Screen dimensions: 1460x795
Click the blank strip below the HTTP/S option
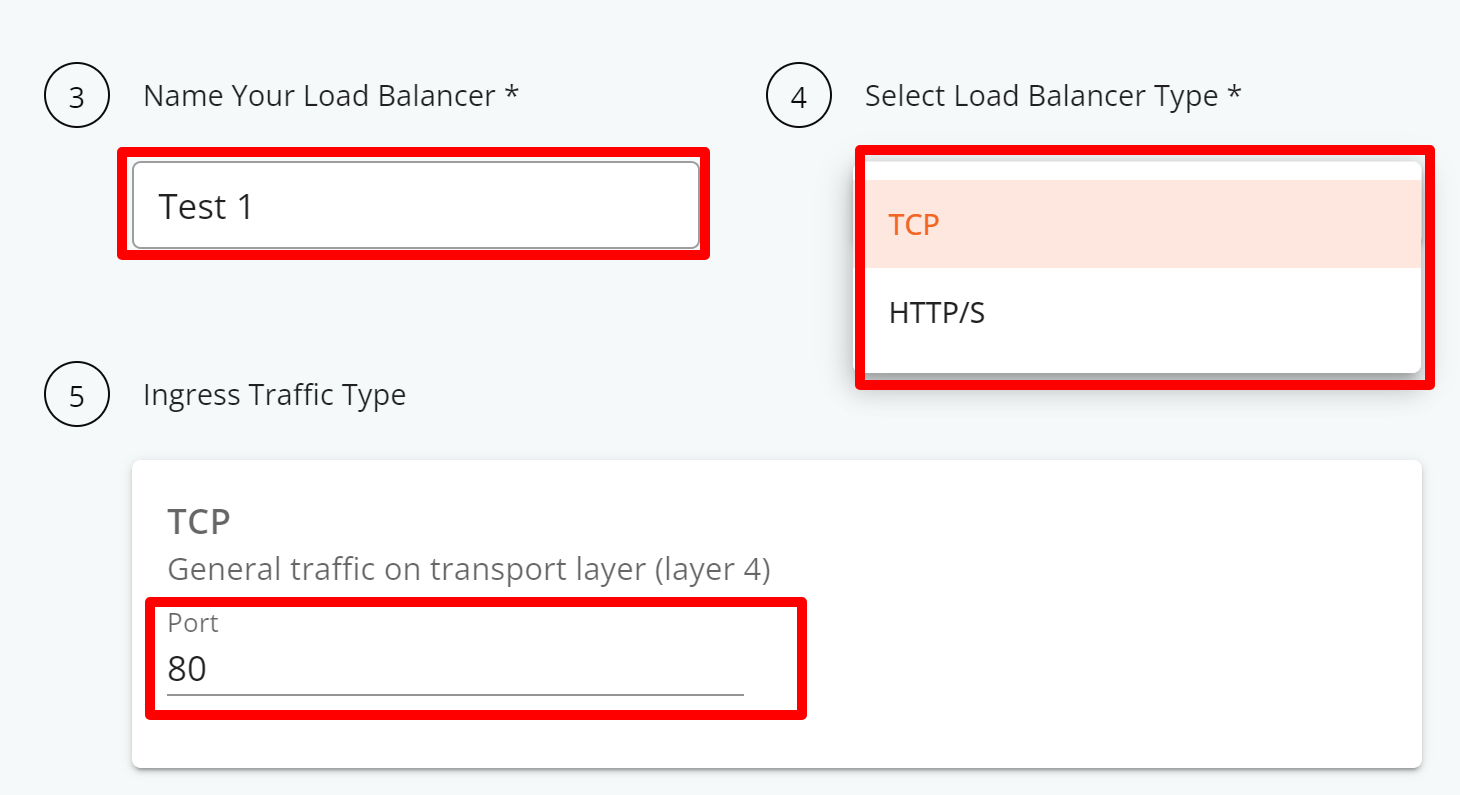click(1143, 365)
